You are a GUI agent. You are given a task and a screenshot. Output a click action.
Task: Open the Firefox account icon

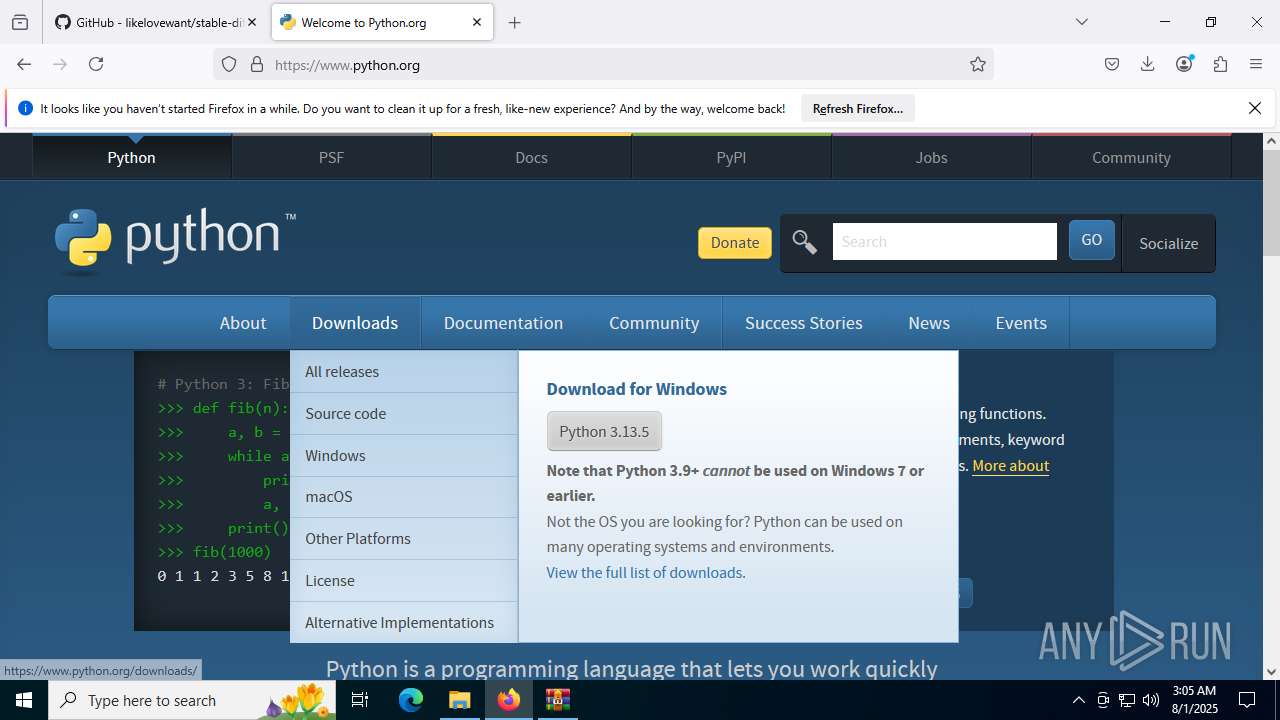tap(1184, 64)
